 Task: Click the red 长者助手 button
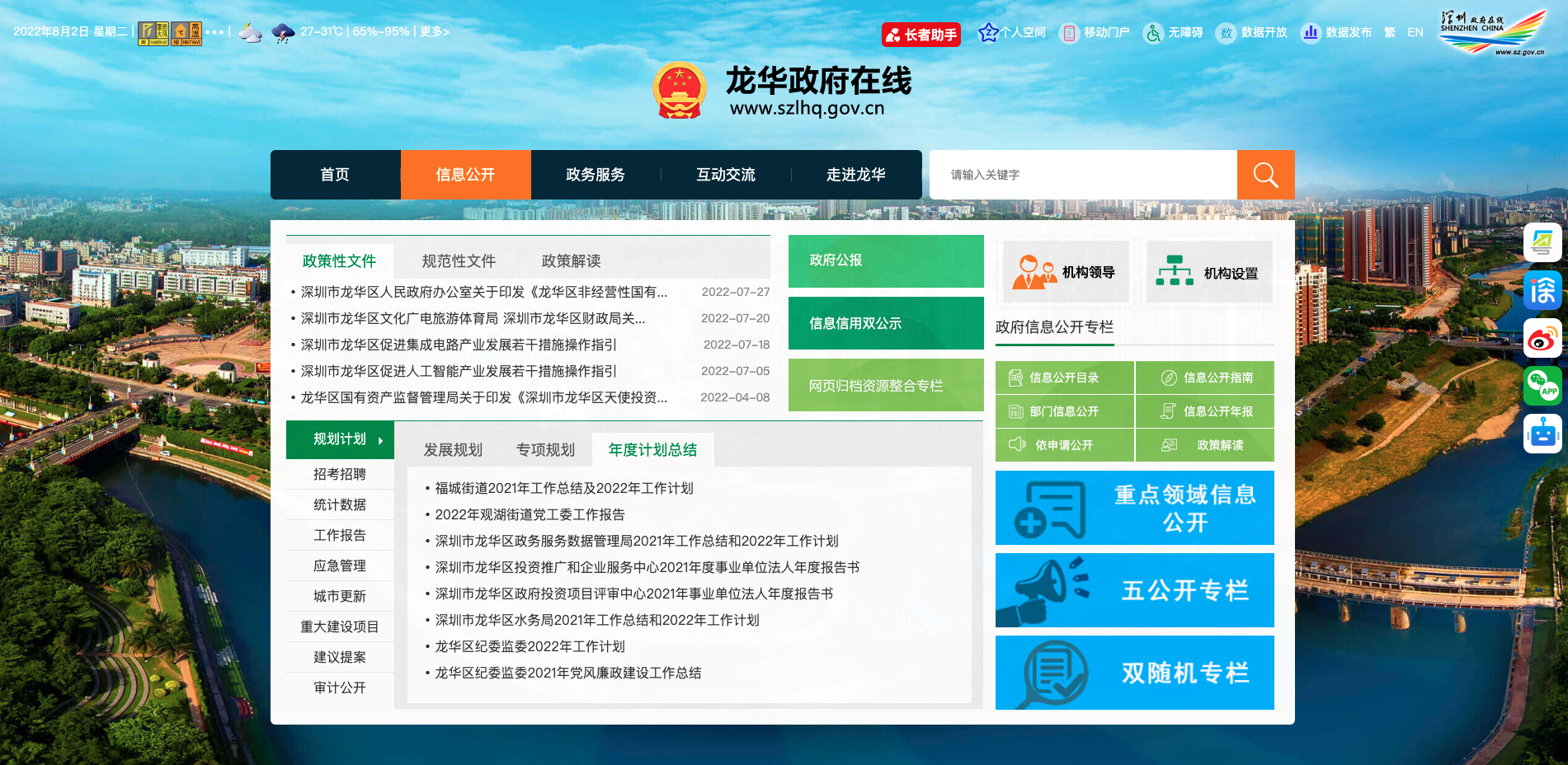click(x=921, y=35)
